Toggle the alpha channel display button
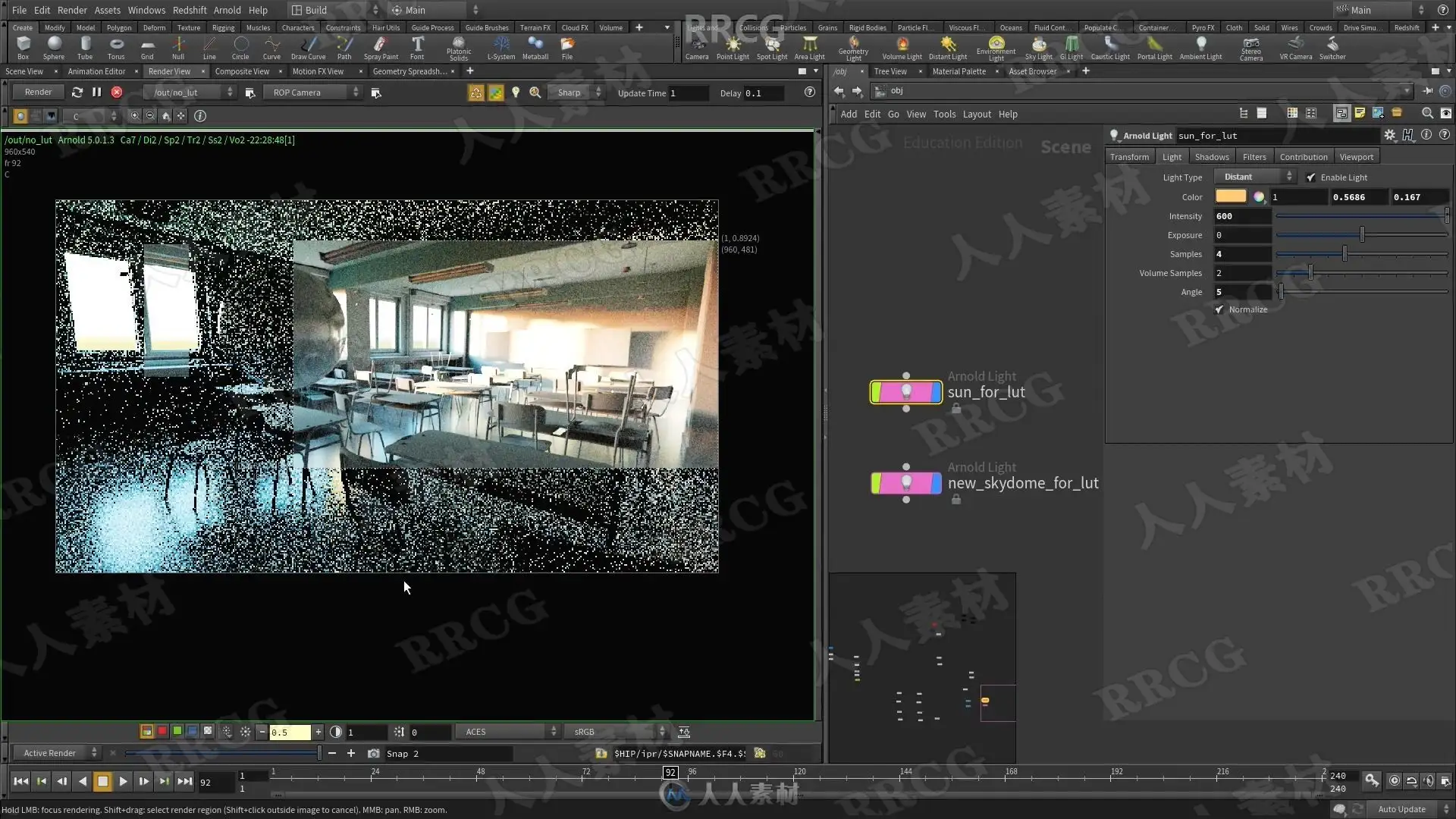 (207, 732)
